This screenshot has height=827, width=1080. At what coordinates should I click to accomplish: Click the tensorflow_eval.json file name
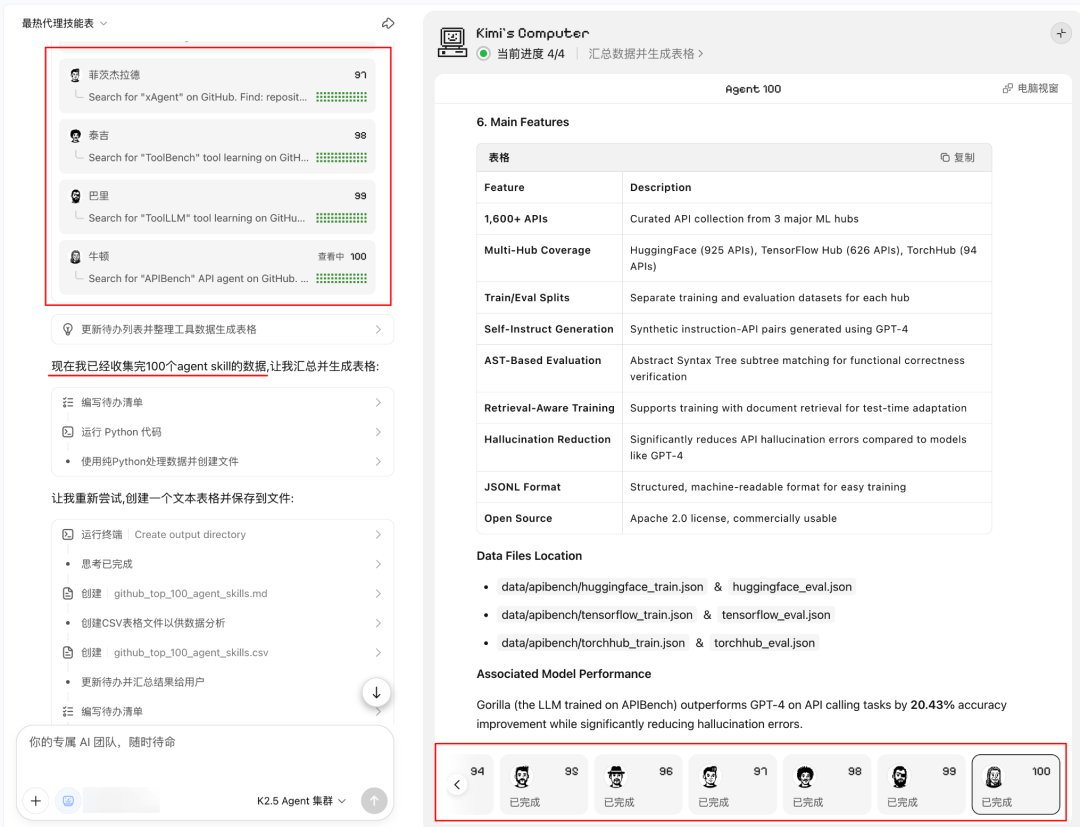[776, 615]
